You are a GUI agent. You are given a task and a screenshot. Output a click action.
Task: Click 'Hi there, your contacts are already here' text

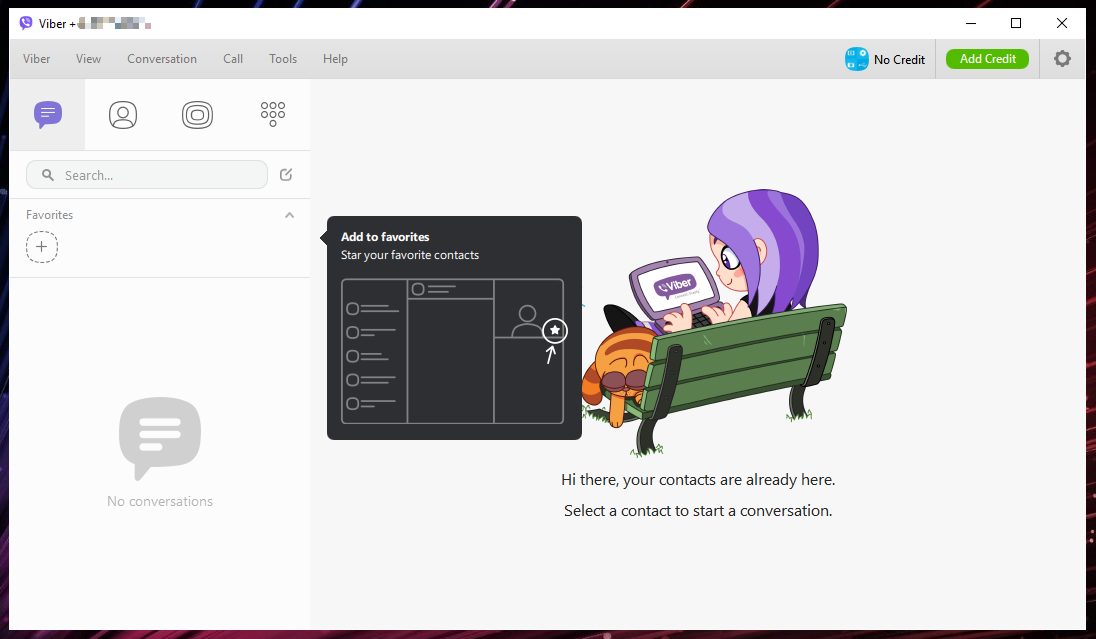click(698, 480)
